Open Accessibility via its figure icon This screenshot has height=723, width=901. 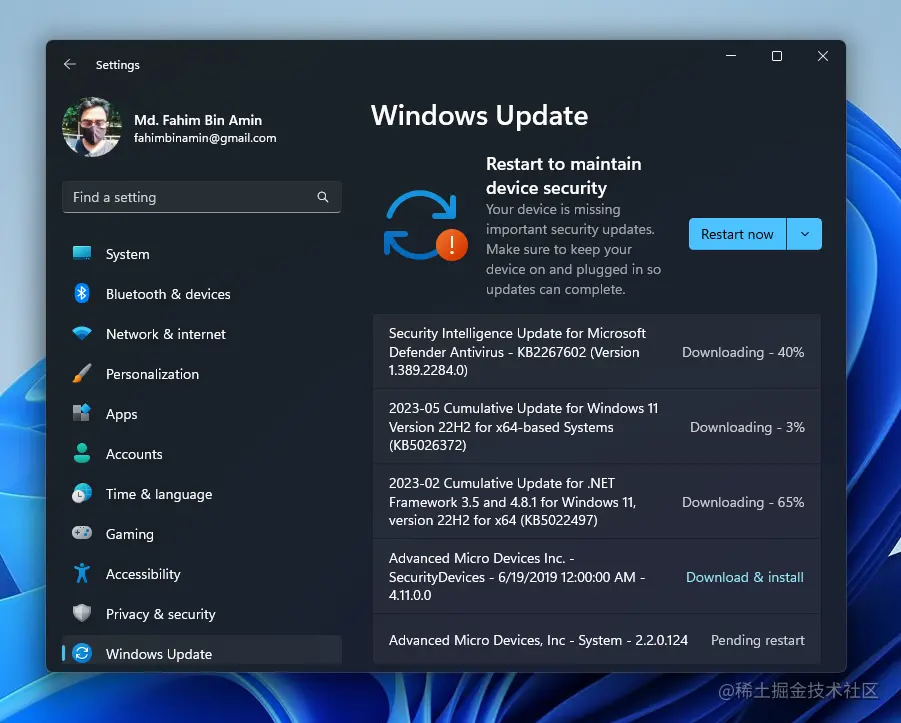click(x=81, y=574)
